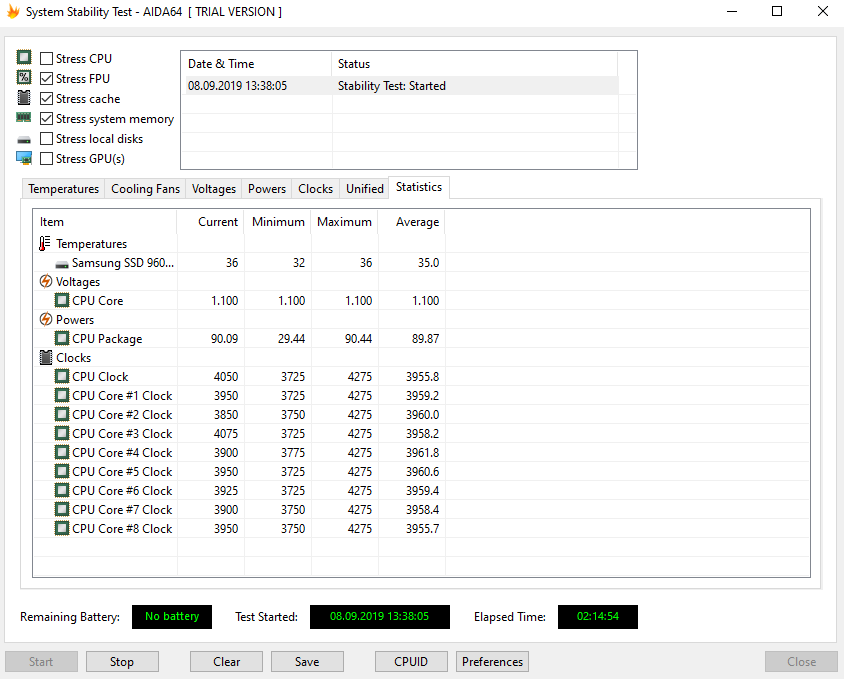Click the Stress CPU chip icon
This screenshot has height=679, width=844.
click(x=24, y=57)
